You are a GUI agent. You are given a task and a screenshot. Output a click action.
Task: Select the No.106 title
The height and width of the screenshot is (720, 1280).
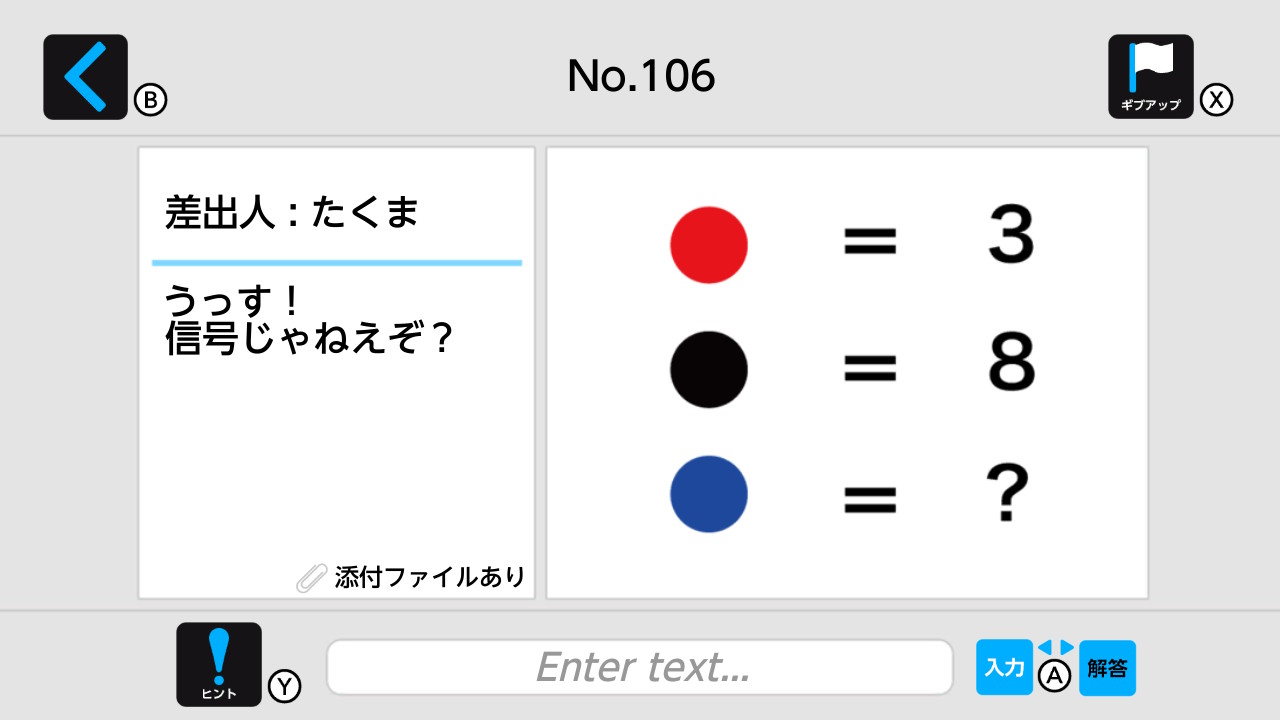(x=640, y=75)
